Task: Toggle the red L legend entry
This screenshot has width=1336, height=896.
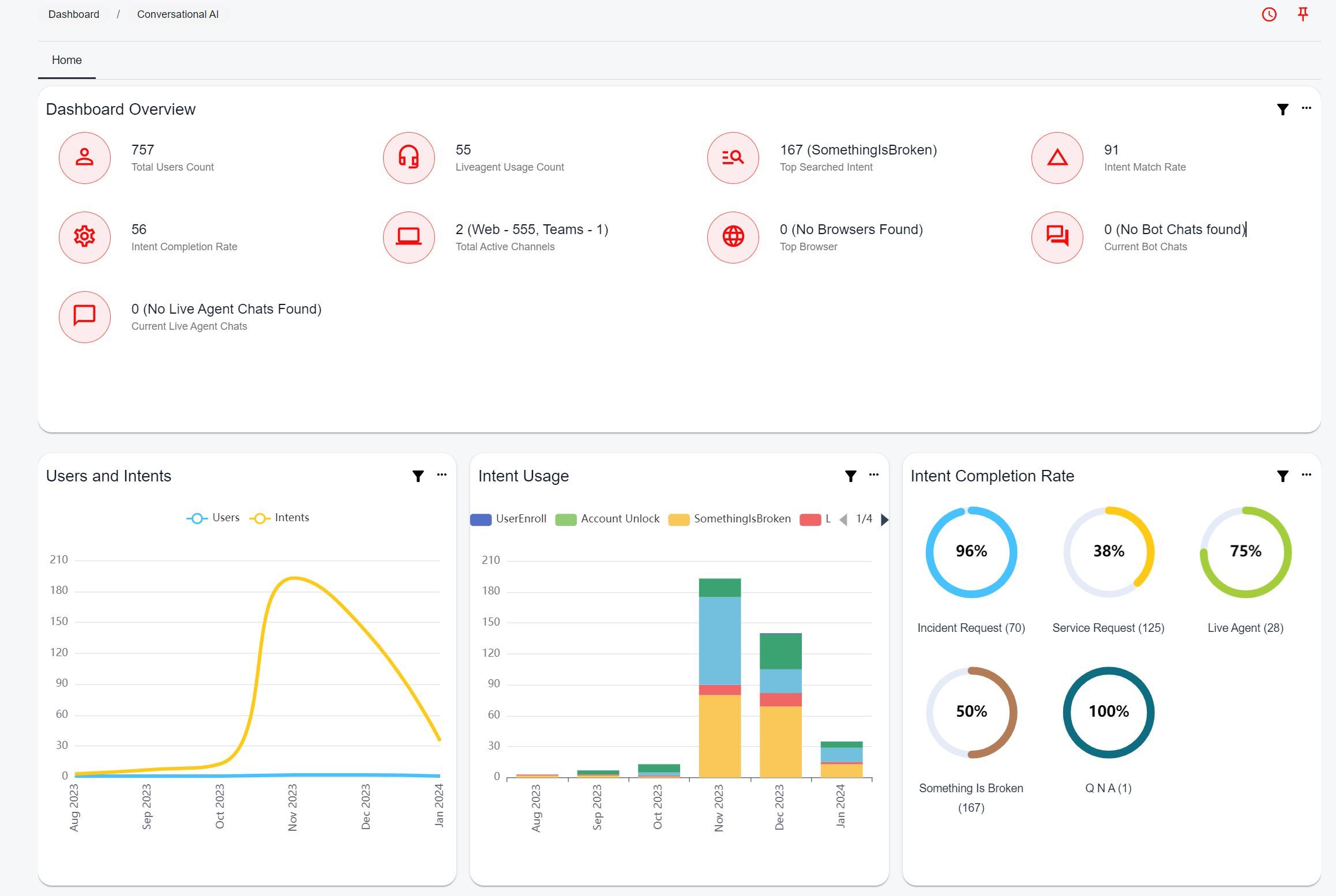Action: pyautogui.click(x=815, y=519)
